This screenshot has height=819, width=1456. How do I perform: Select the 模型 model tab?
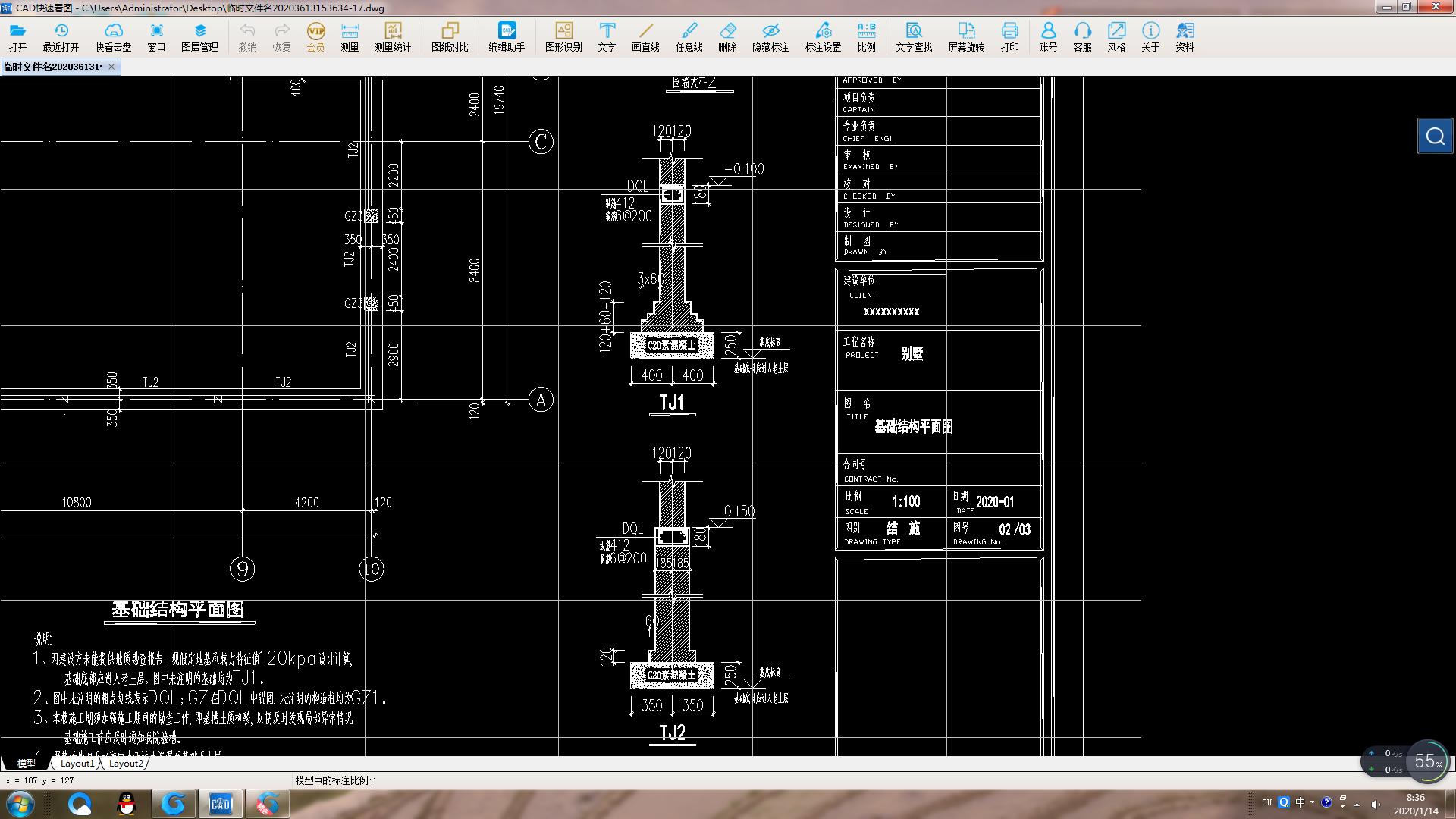point(27,764)
